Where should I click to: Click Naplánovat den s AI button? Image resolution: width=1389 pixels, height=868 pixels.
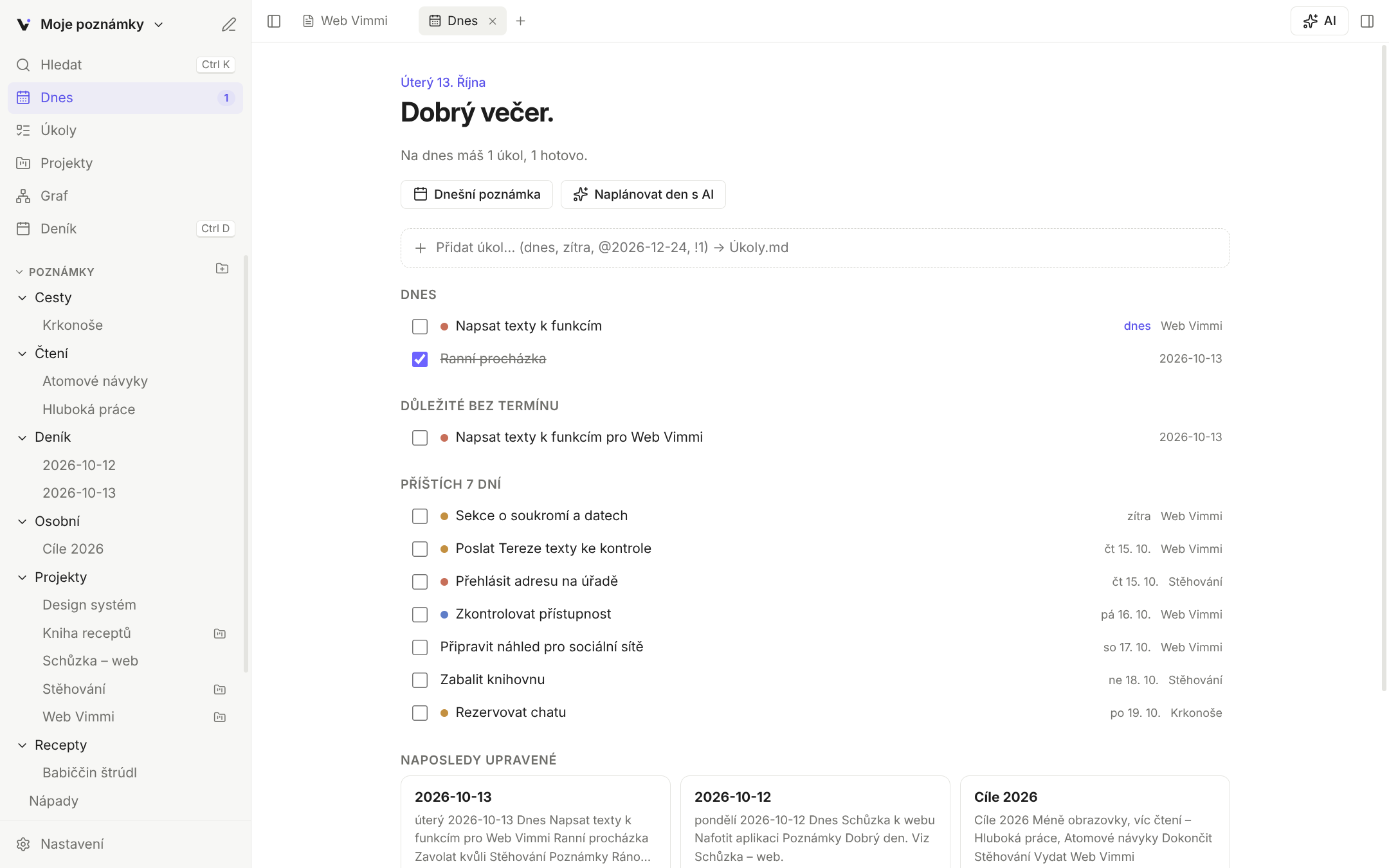[643, 194]
